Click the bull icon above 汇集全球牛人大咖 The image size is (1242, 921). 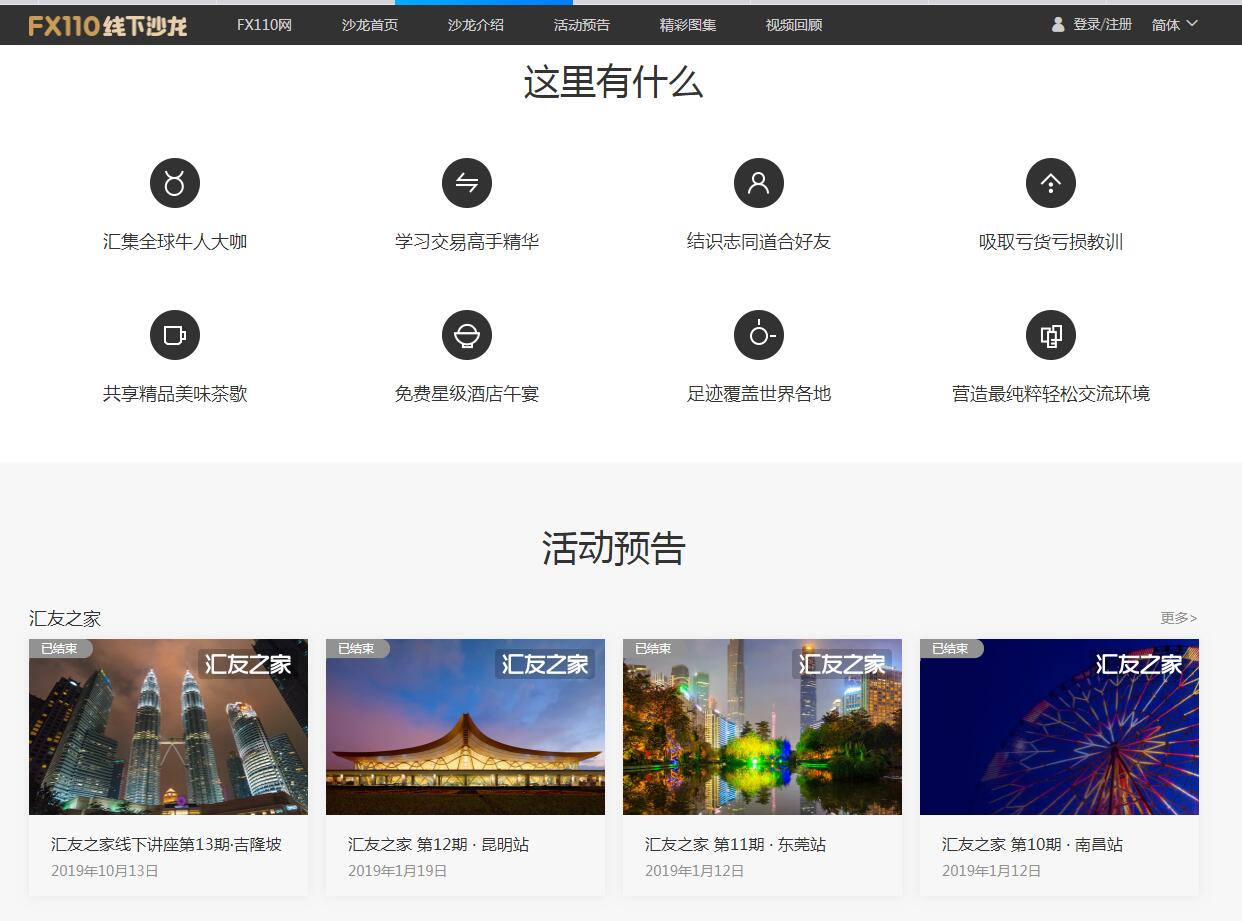tap(175, 183)
